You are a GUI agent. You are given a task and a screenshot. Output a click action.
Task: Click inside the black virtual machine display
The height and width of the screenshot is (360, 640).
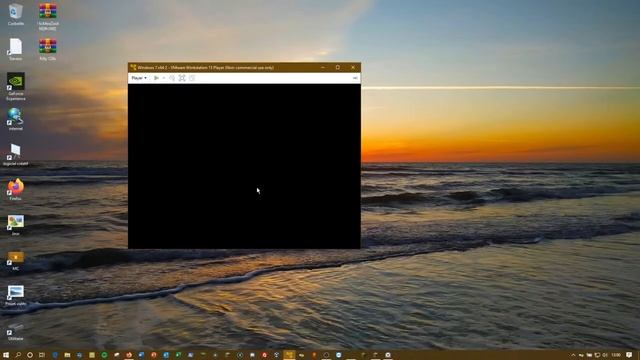244,166
